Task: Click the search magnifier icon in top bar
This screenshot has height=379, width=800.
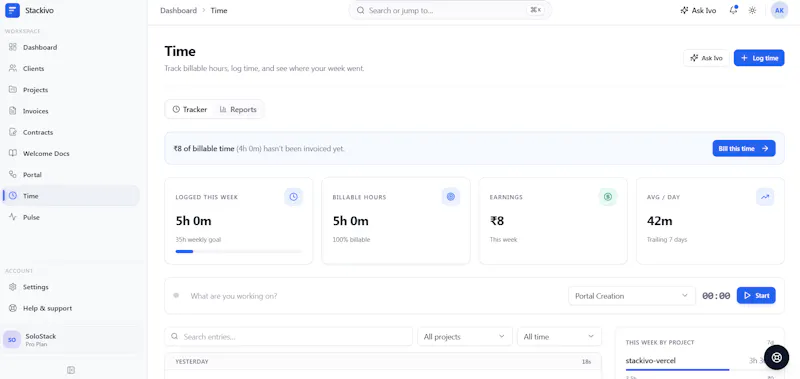Action: pyautogui.click(x=360, y=10)
